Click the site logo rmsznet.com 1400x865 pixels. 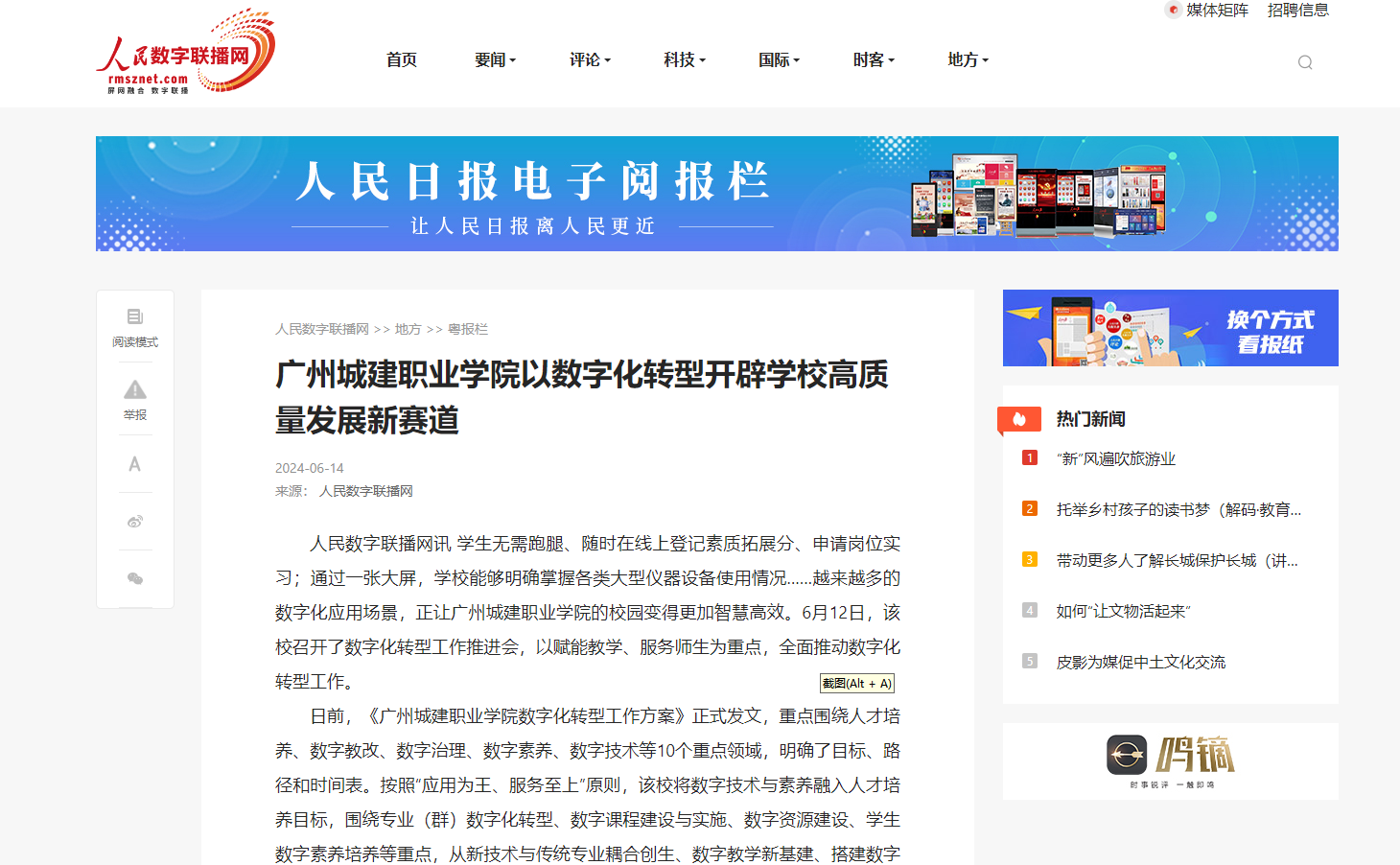click(186, 53)
